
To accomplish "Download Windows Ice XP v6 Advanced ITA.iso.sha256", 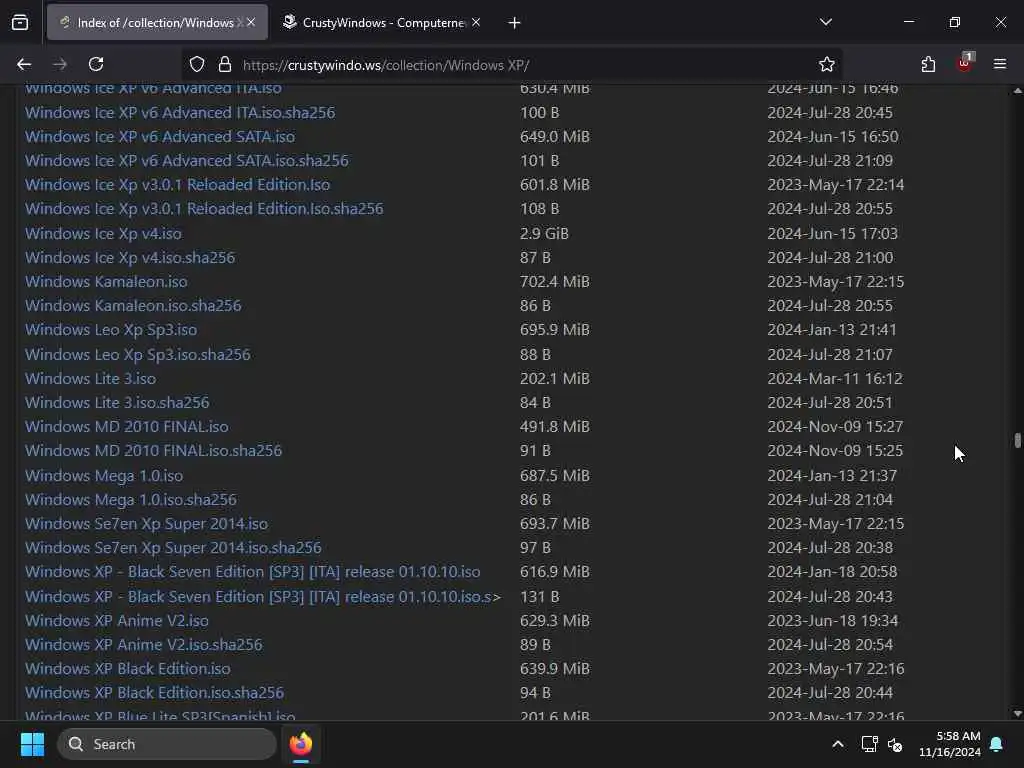I will [x=180, y=112].
